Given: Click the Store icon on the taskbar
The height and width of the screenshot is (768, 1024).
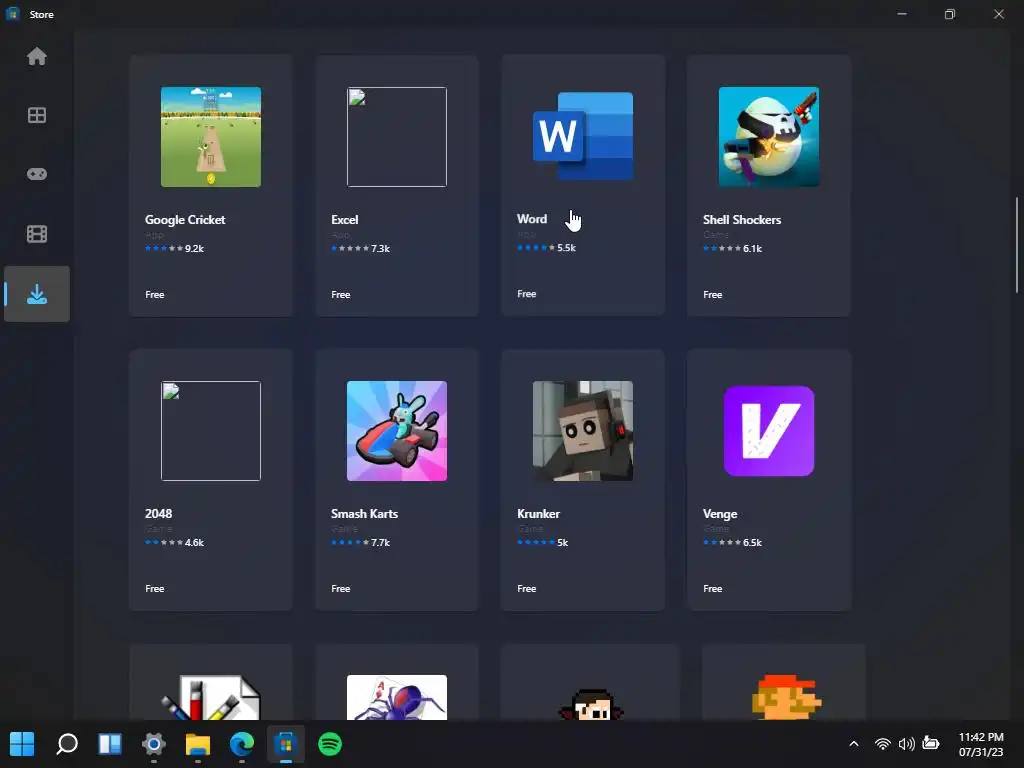Looking at the screenshot, I should point(285,744).
